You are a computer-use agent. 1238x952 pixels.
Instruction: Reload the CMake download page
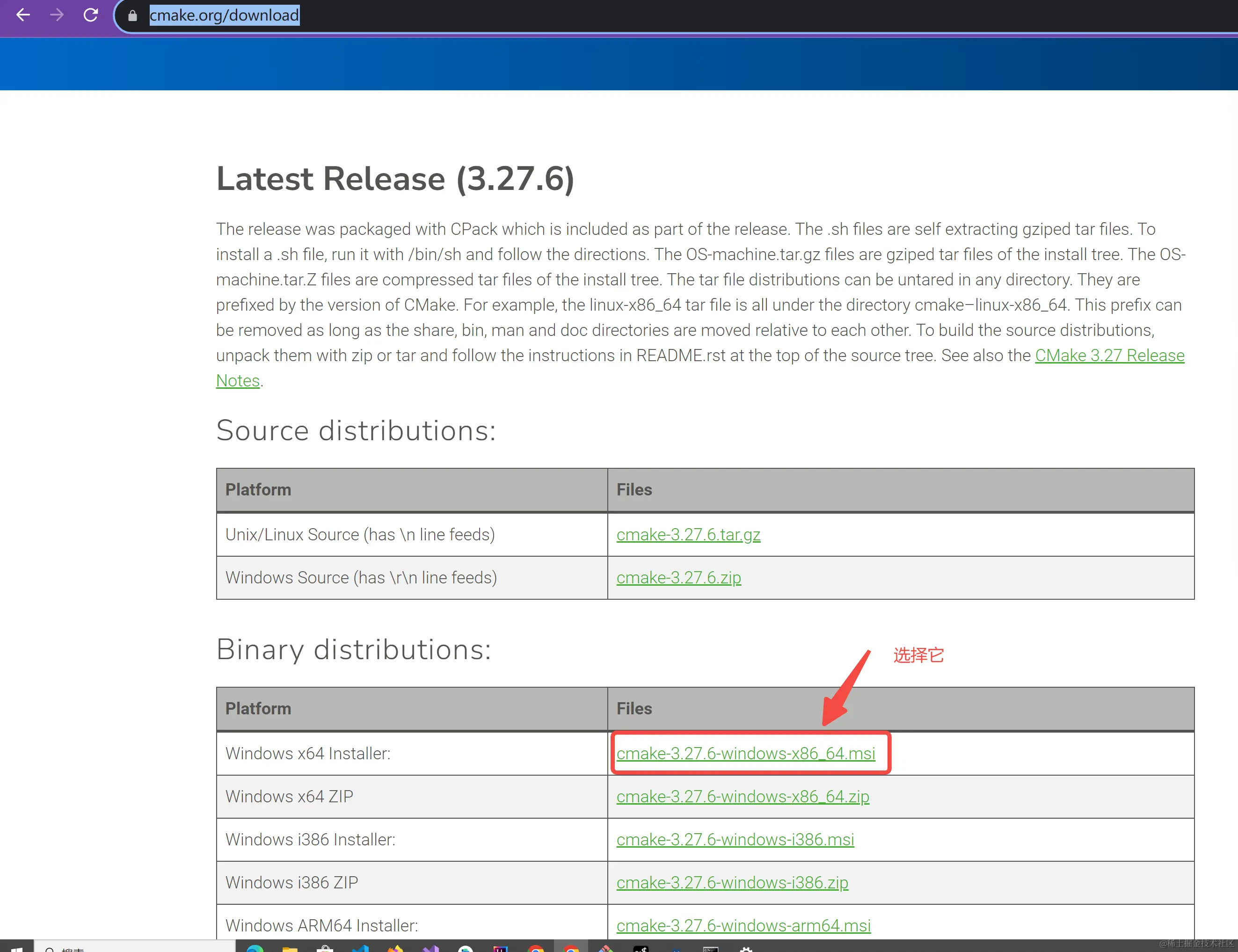pyautogui.click(x=91, y=15)
